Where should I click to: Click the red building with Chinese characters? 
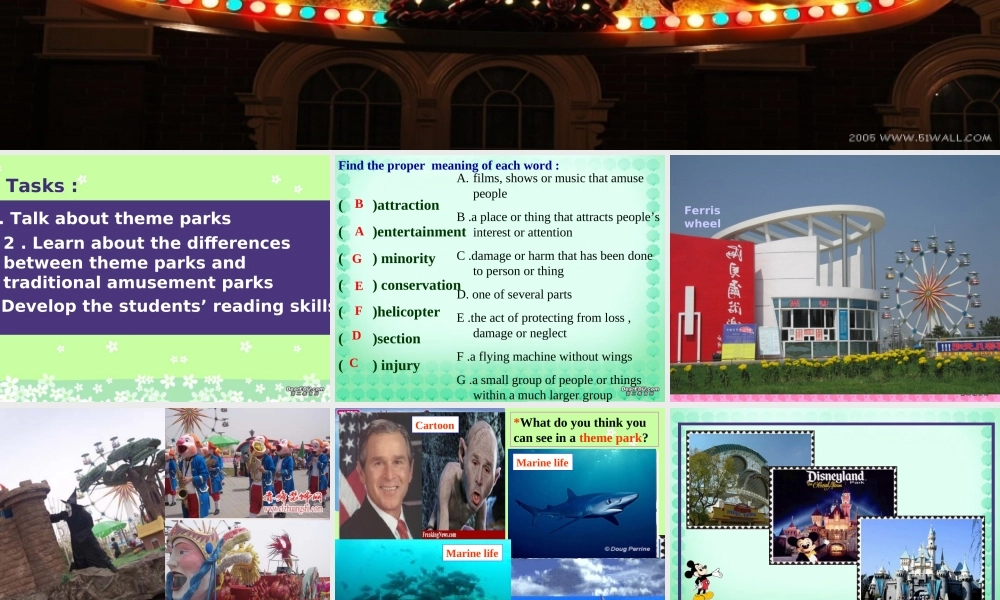pos(712,296)
